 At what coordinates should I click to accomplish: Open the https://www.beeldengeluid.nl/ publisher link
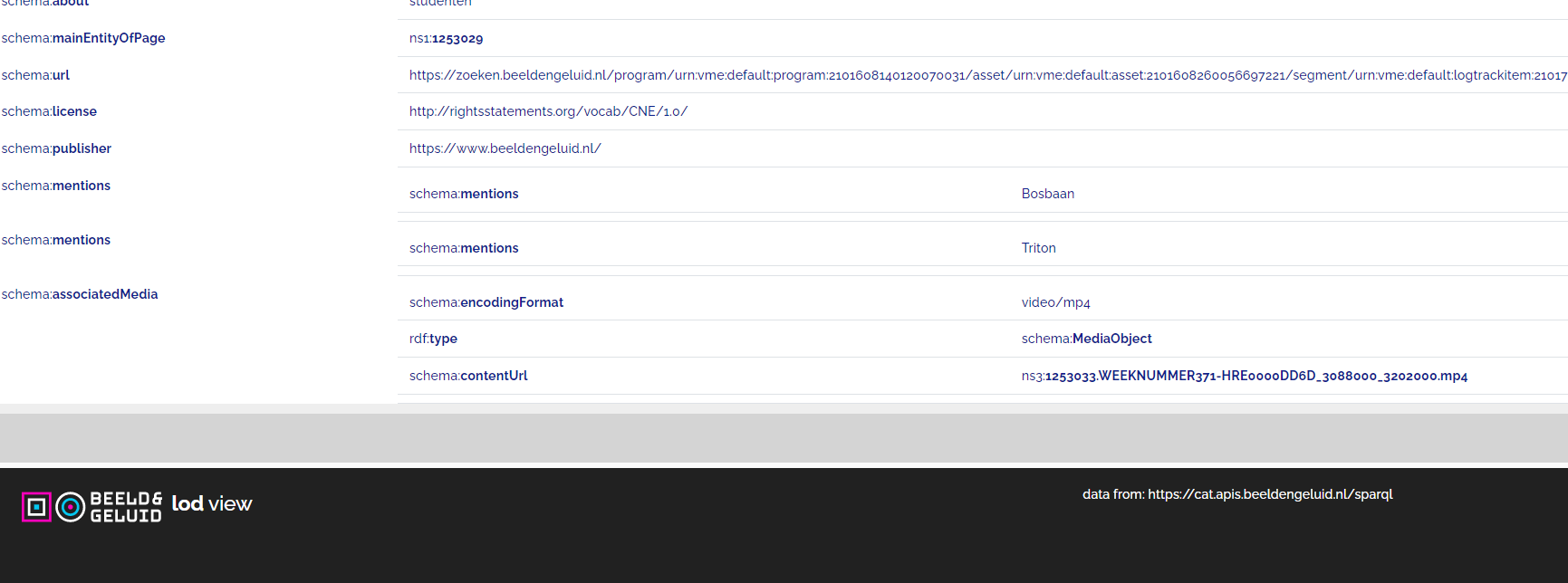505,148
